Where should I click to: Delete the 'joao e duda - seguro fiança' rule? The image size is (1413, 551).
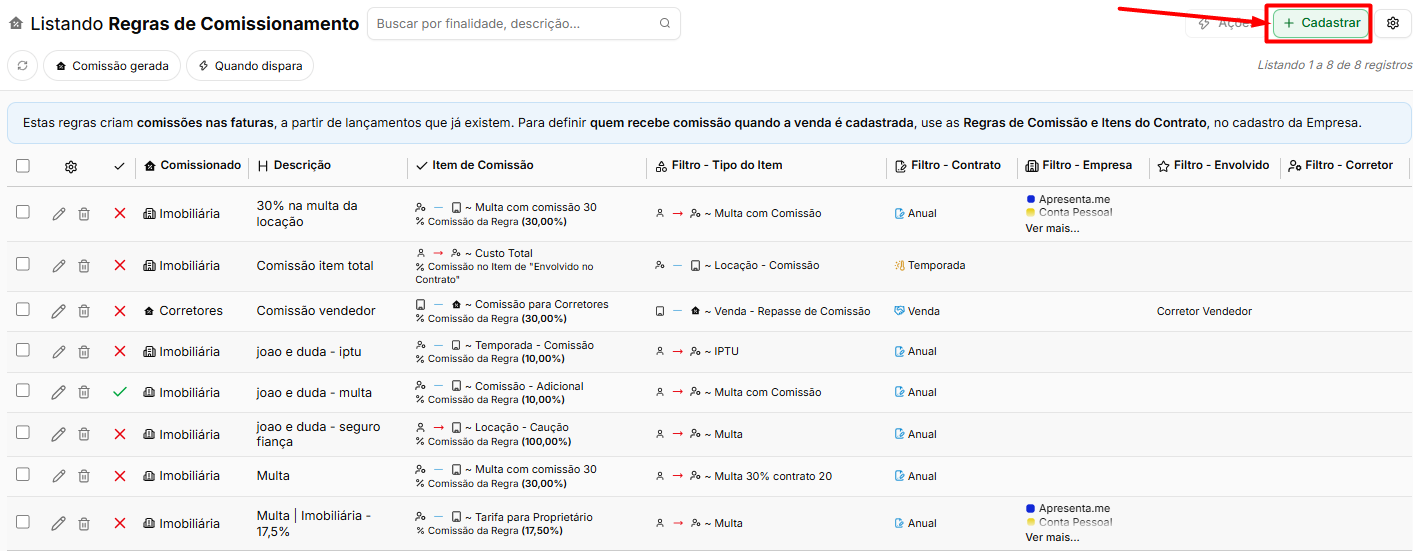84,434
